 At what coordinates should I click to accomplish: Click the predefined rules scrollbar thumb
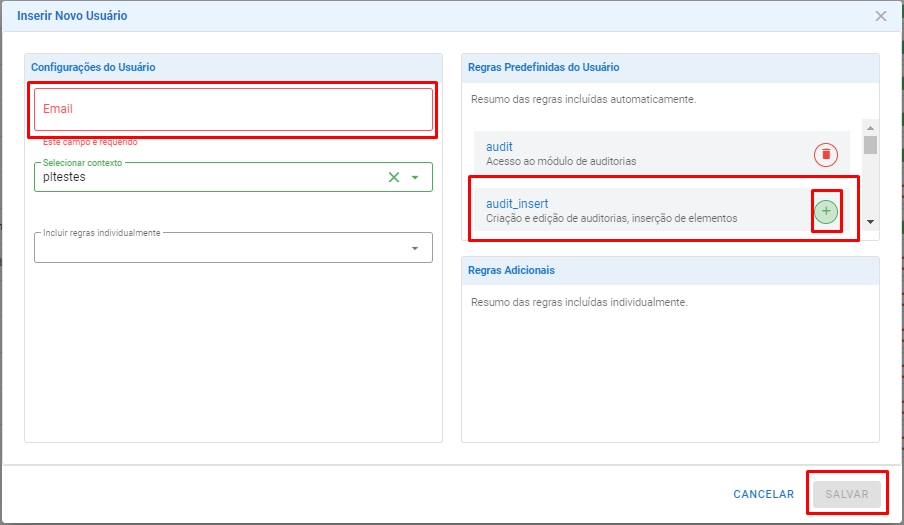(x=871, y=145)
